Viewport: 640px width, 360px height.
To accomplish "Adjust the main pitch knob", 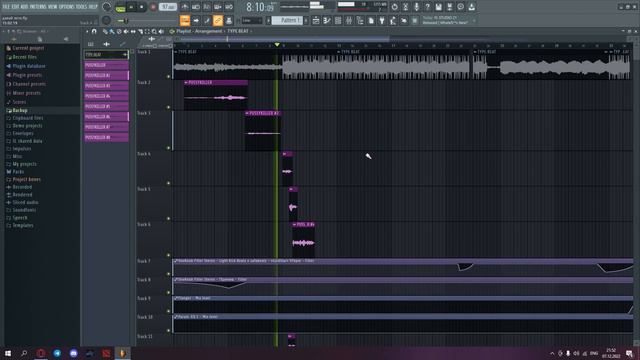I will (106, 20).
